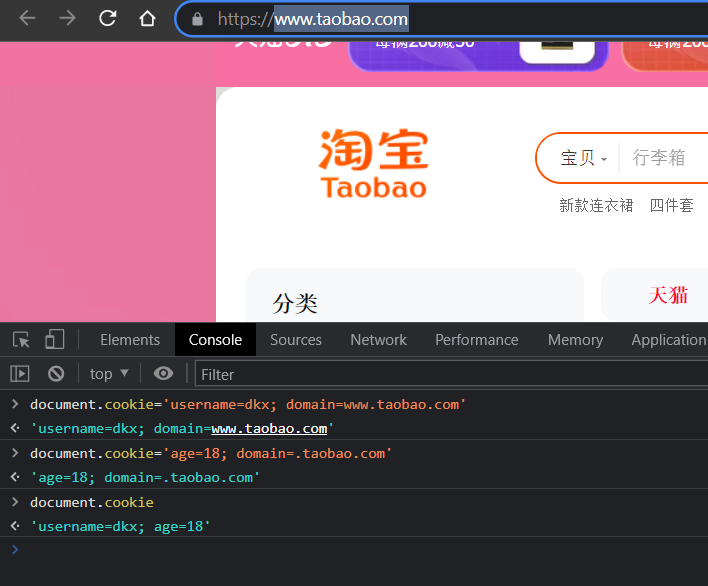The image size is (708, 586).
Task: Open the Sources tab
Action: click(x=296, y=340)
